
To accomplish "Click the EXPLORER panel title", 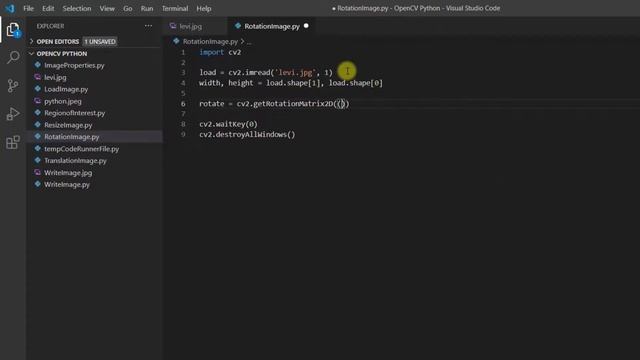I will pos(51,26).
